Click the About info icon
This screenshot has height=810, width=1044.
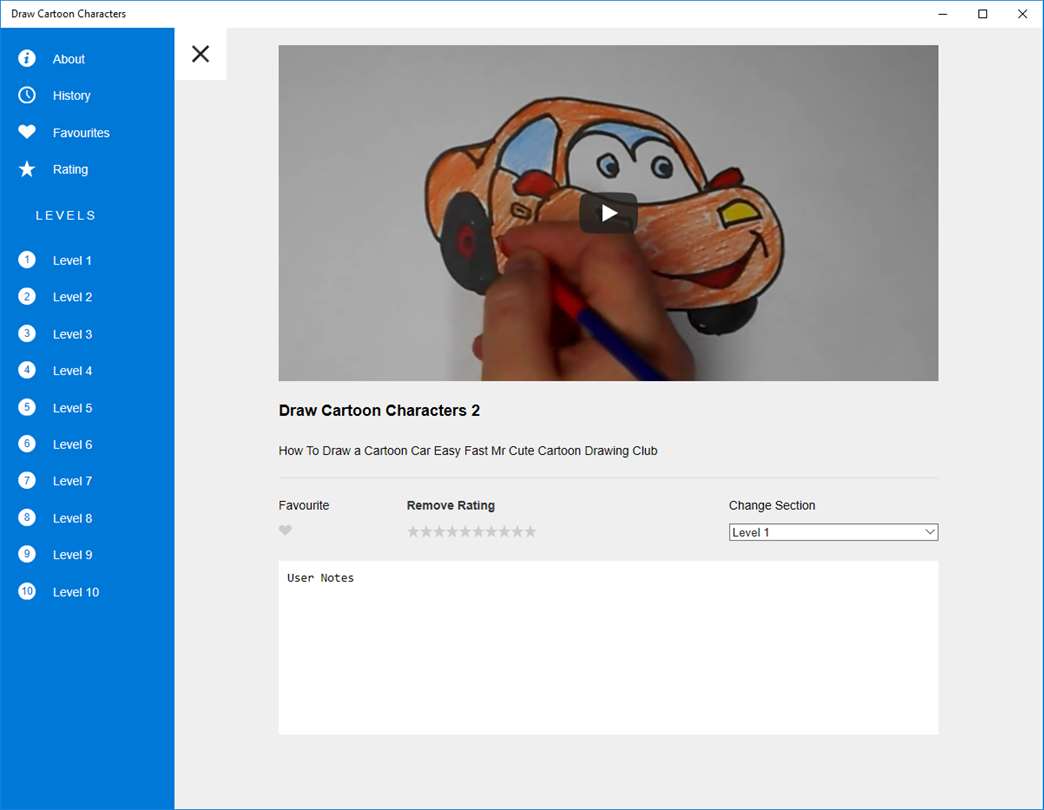coord(27,59)
